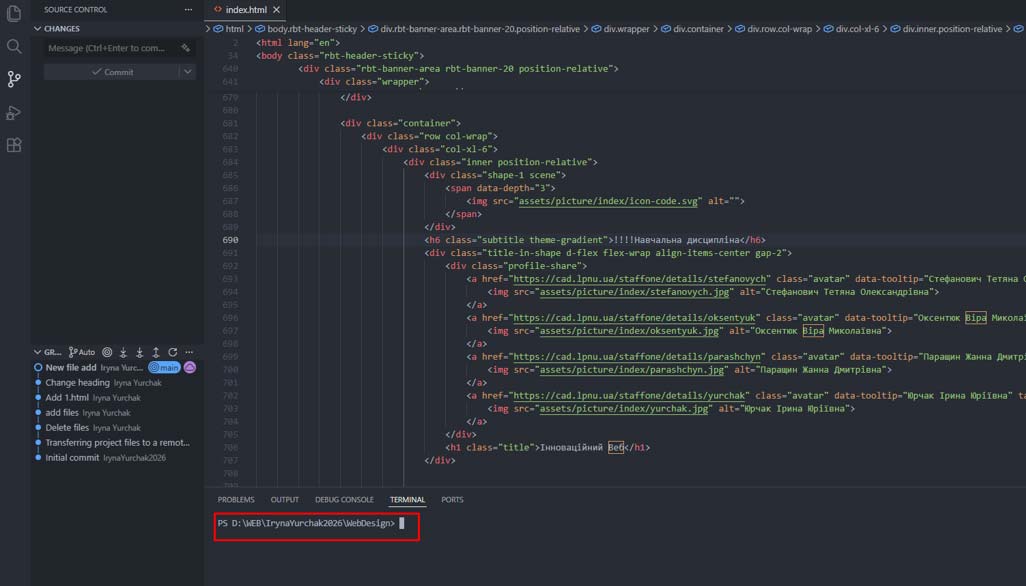Click the main branch badge
1026x586 pixels.
[164, 368]
